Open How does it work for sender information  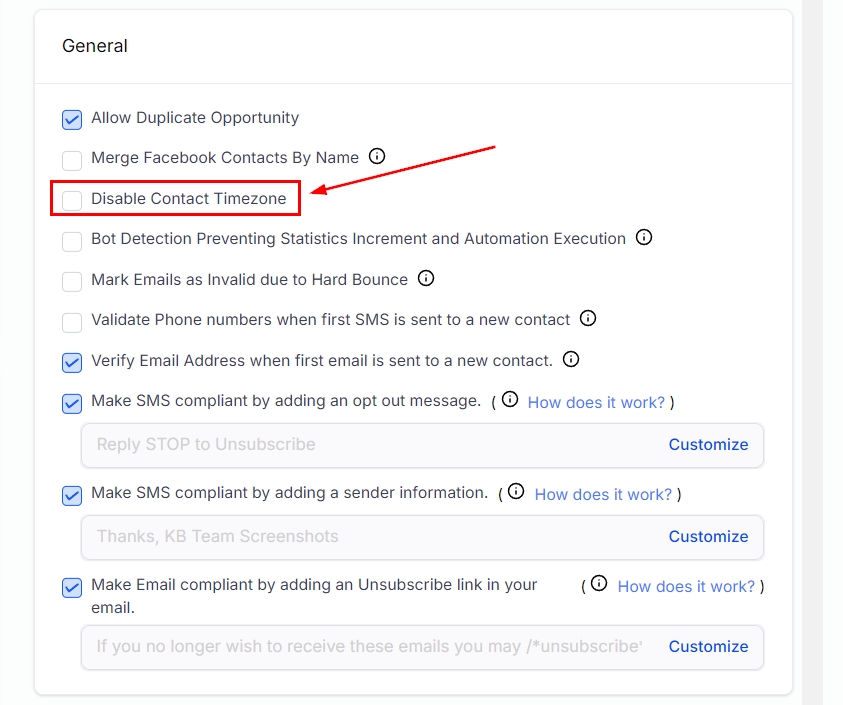click(x=603, y=494)
